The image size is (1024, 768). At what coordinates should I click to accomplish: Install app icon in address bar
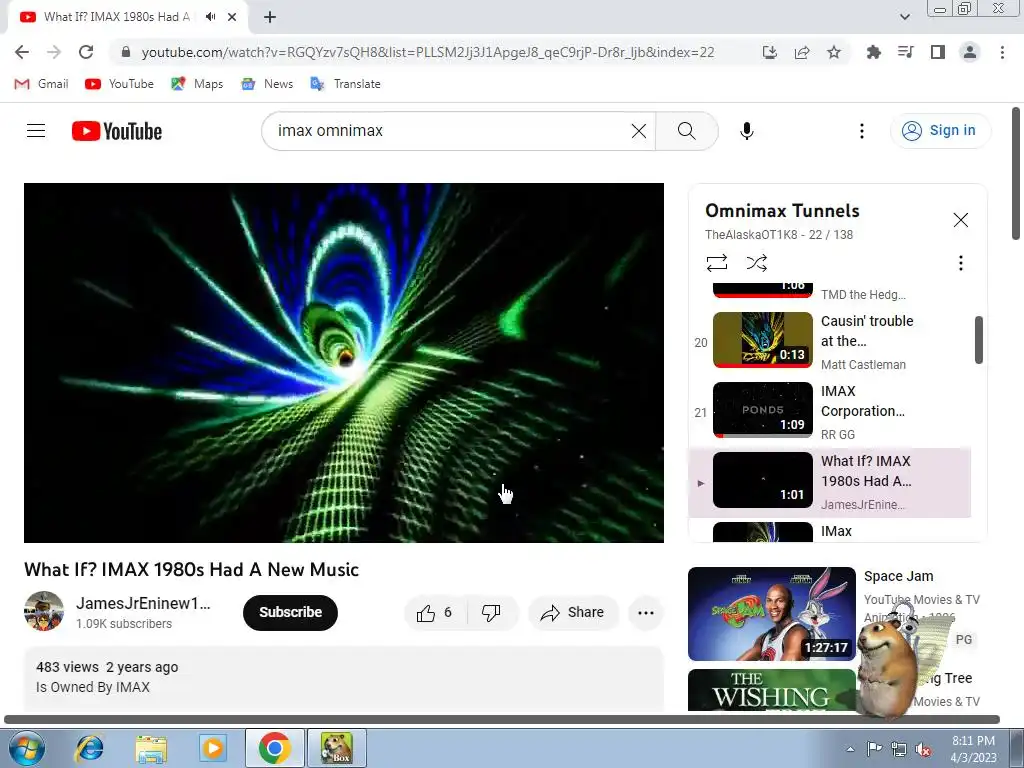pyautogui.click(x=769, y=52)
